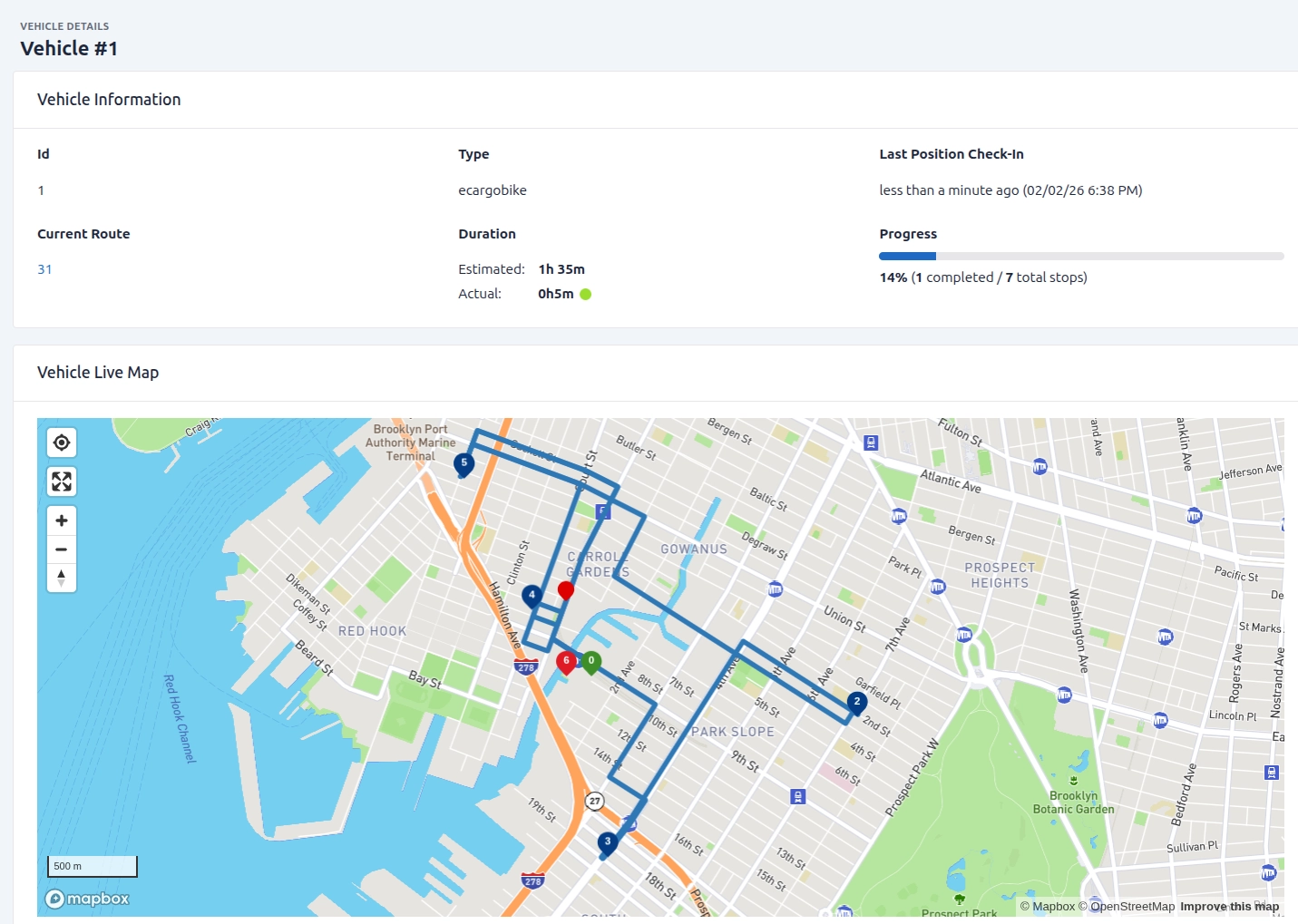Click the geolocate current position icon

pos(61,442)
